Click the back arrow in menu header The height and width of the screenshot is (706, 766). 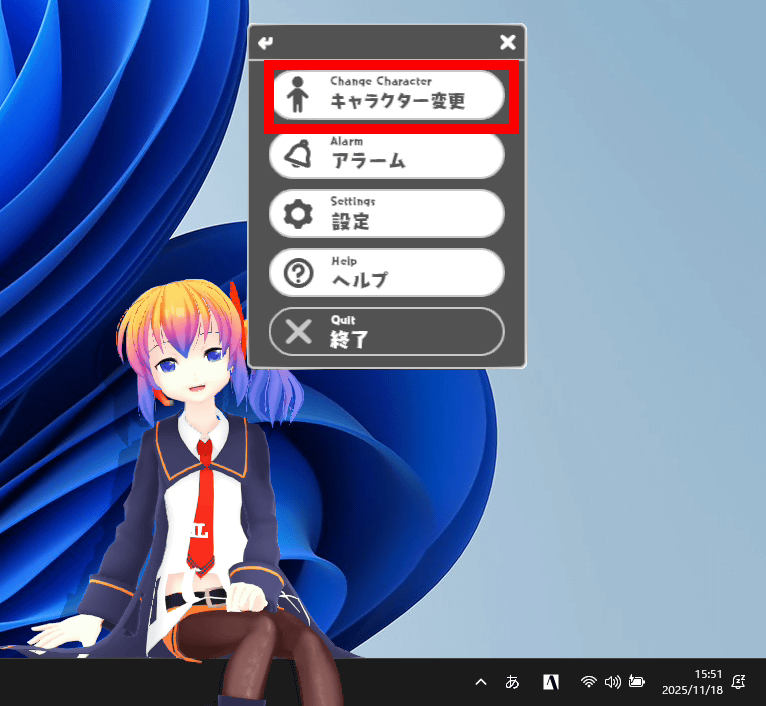[265, 43]
